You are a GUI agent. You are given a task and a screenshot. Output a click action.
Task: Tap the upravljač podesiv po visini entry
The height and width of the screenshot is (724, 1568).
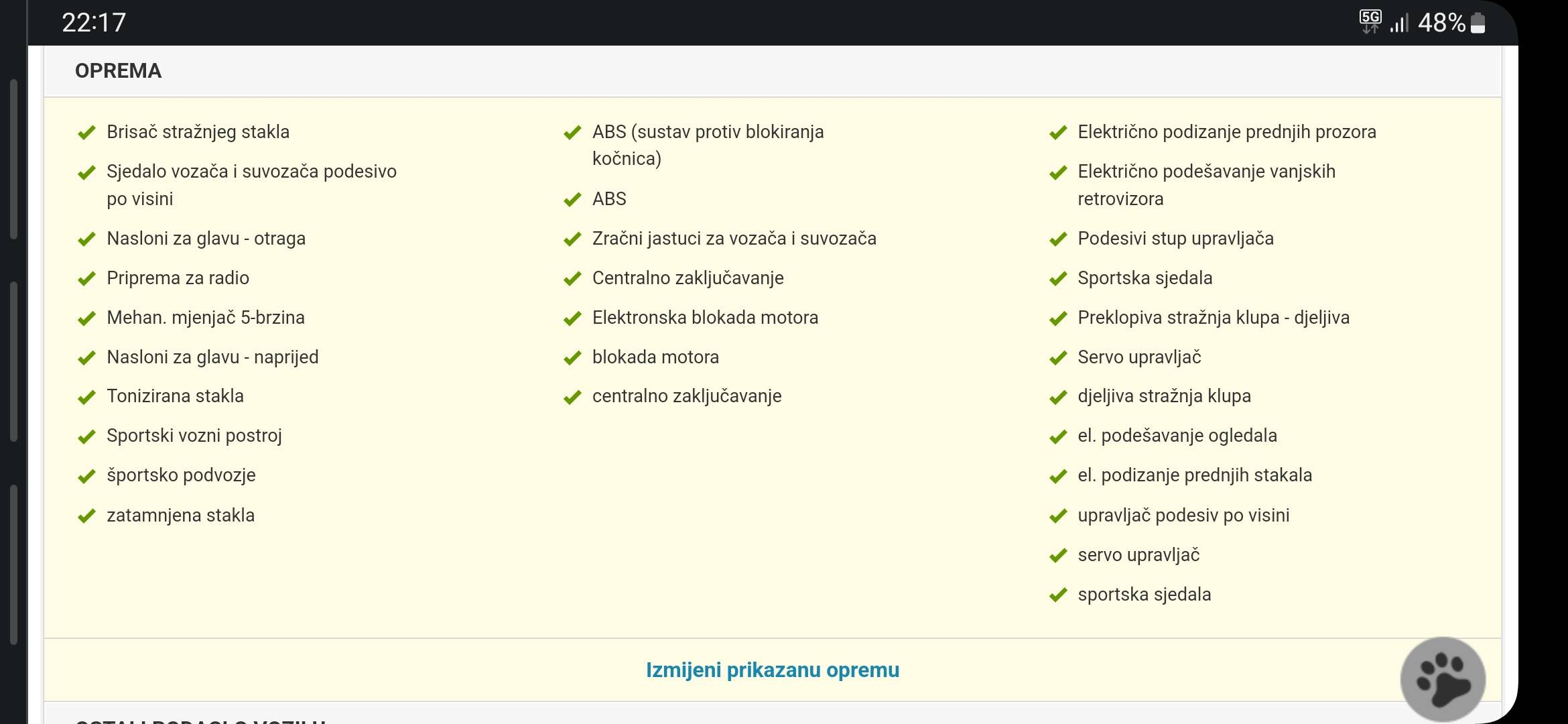point(1183,516)
